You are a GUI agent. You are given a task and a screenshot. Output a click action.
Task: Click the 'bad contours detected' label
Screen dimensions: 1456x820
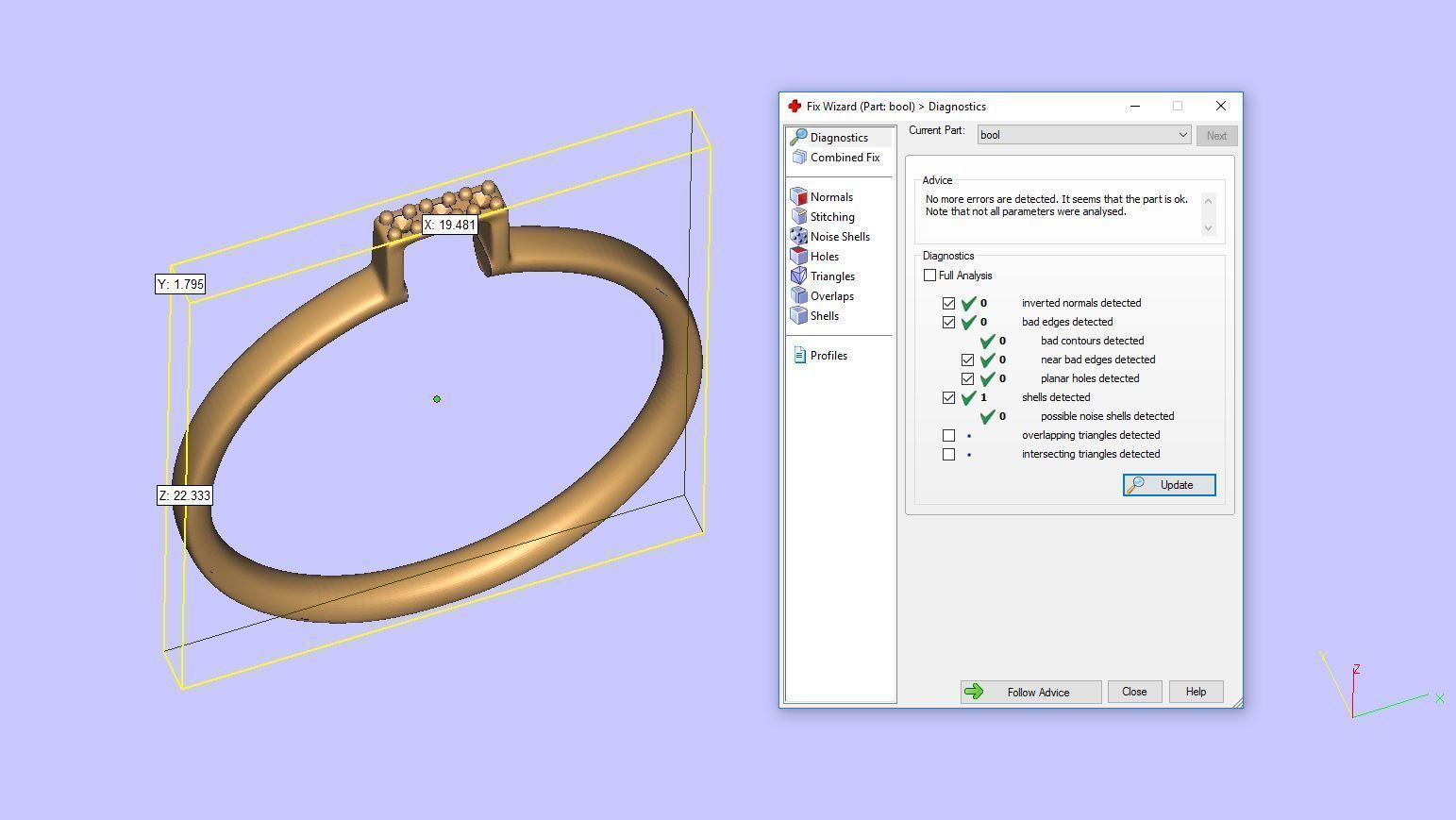point(1092,341)
